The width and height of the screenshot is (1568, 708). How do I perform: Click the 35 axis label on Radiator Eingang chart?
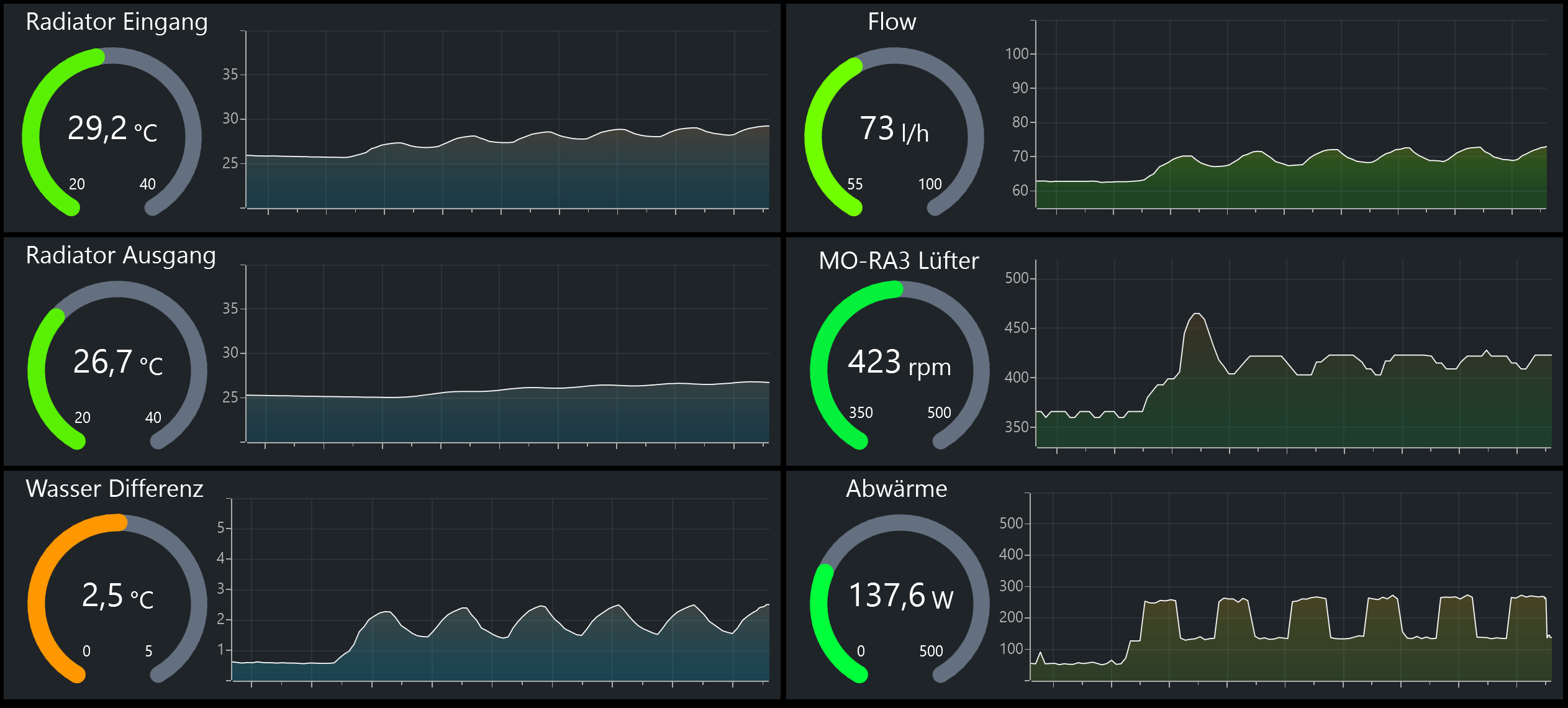point(230,75)
